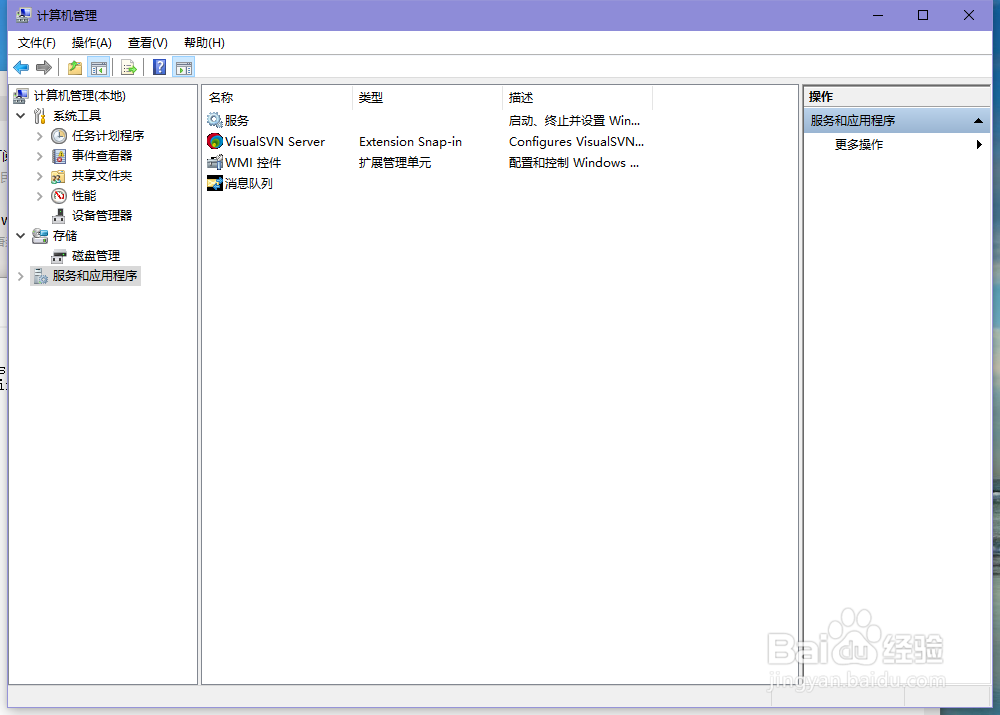Click the 磁盘管理 tree icon
Screen dimensions: 1000x715
[59, 256]
